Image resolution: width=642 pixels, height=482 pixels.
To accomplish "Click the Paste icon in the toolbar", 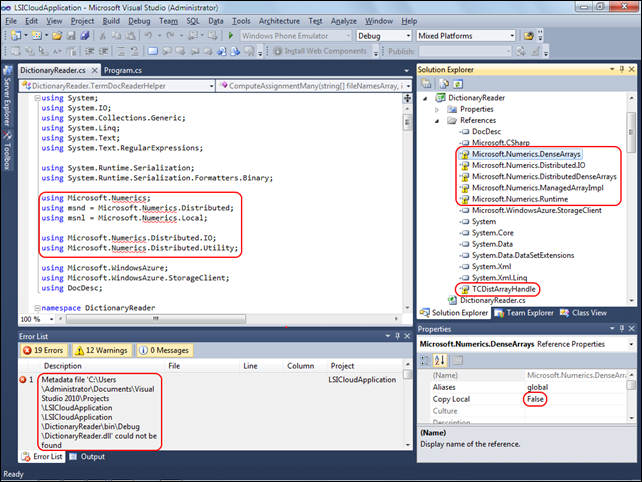I will pyautogui.click(x=130, y=36).
